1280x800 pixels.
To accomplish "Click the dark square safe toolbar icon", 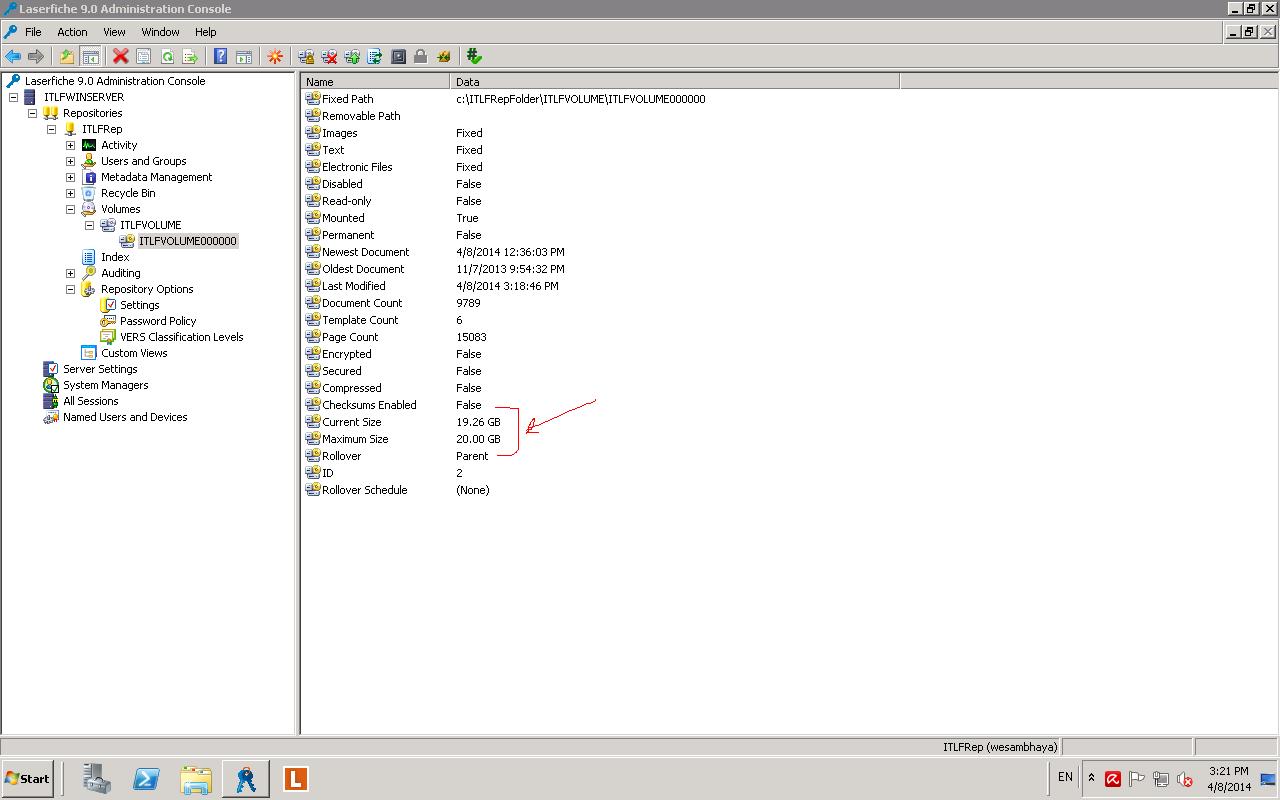I will tap(398, 57).
